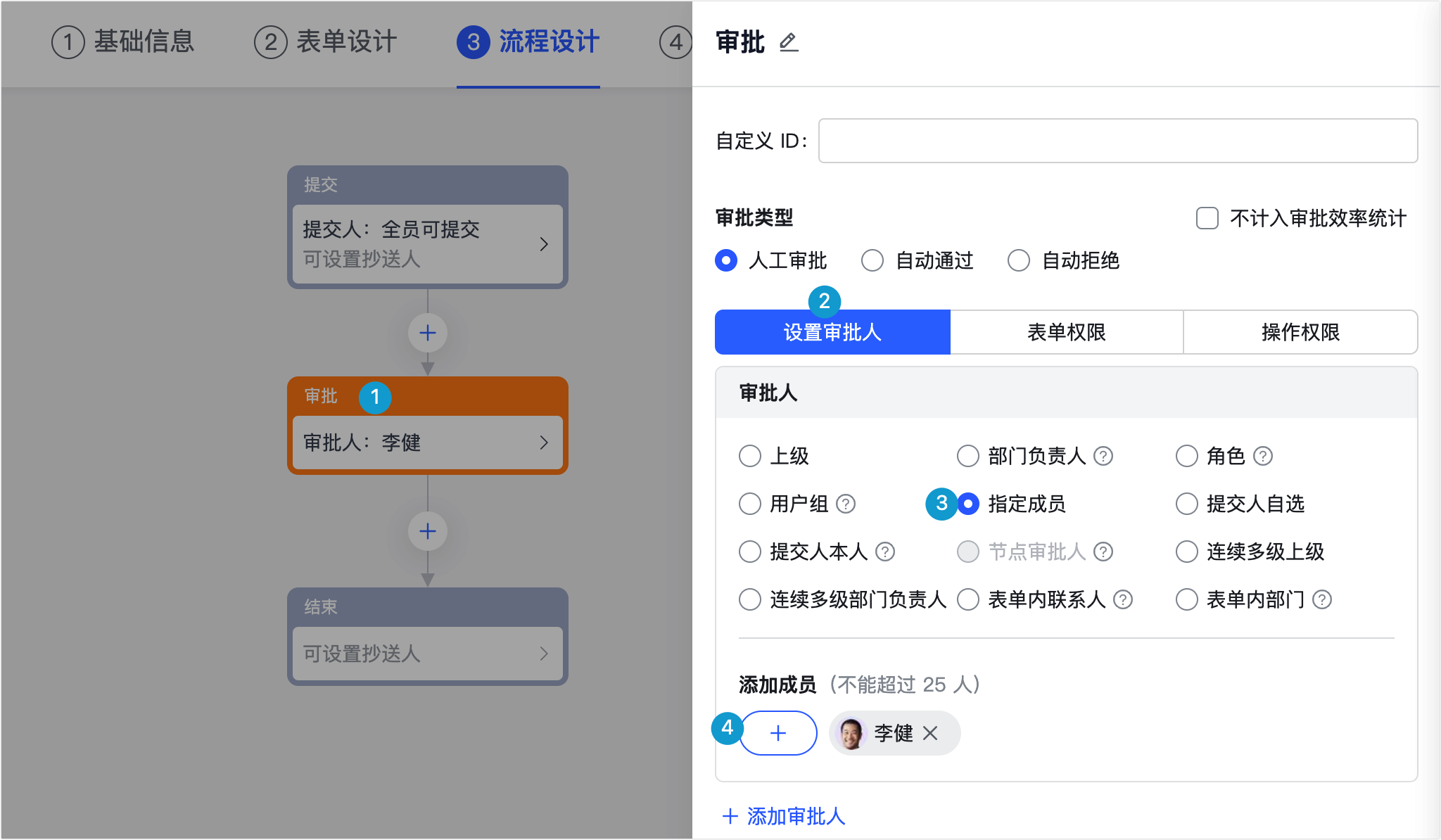1441x840 pixels.
Task: Click help icon next to 部门负责人
Action: click(1103, 456)
